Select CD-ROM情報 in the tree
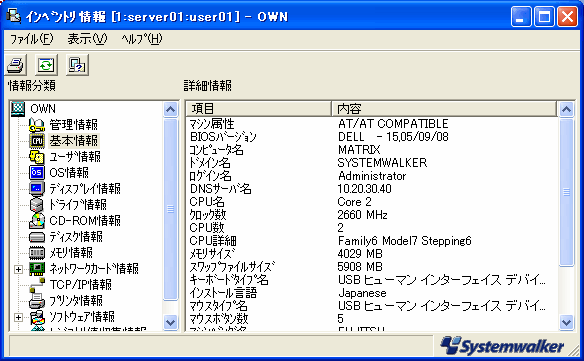The width and height of the screenshot is (584, 361). tap(85, 221)
